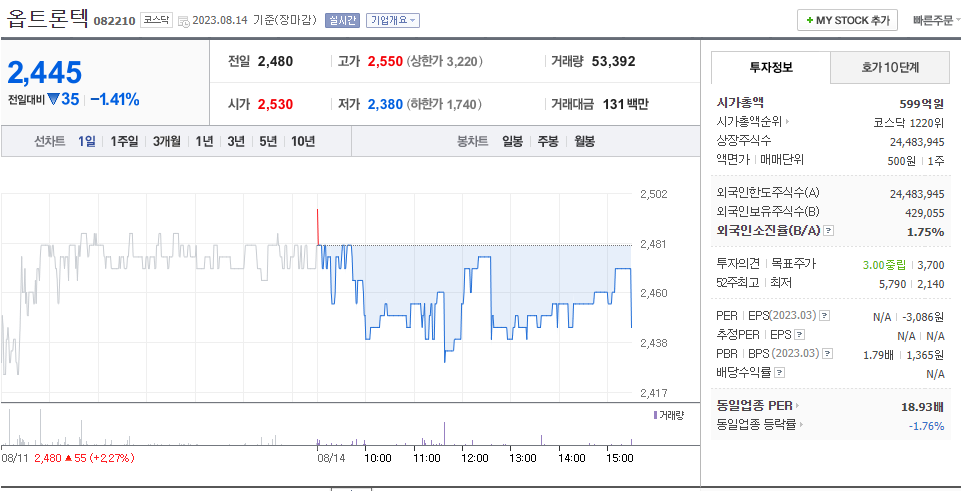Click the PER EPS help question icon
Image resolution: width=961 pixels, height=491 pixels.
tap(824, 316)
